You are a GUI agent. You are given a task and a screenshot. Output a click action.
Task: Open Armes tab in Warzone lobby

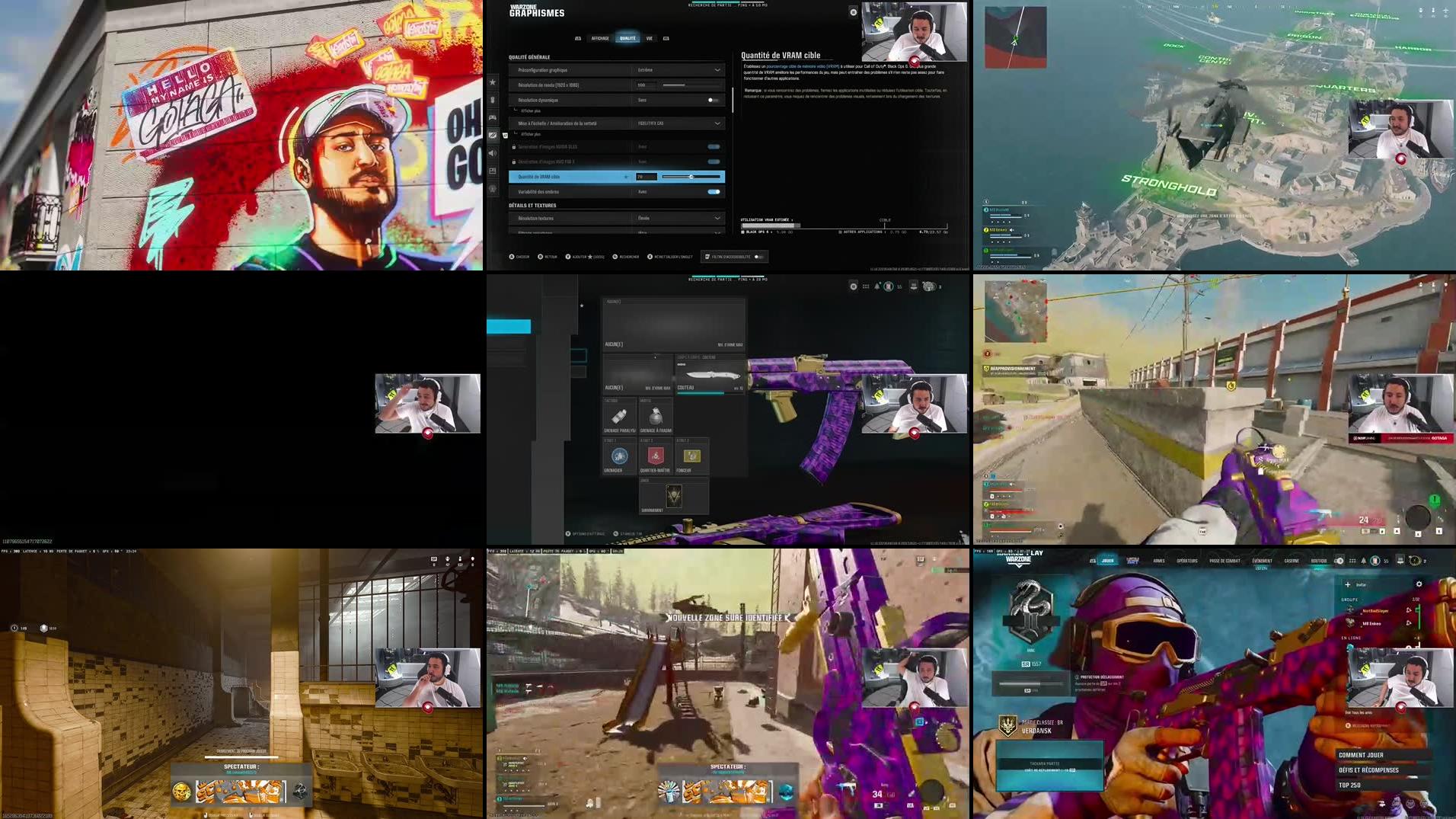pos(1159,561)
